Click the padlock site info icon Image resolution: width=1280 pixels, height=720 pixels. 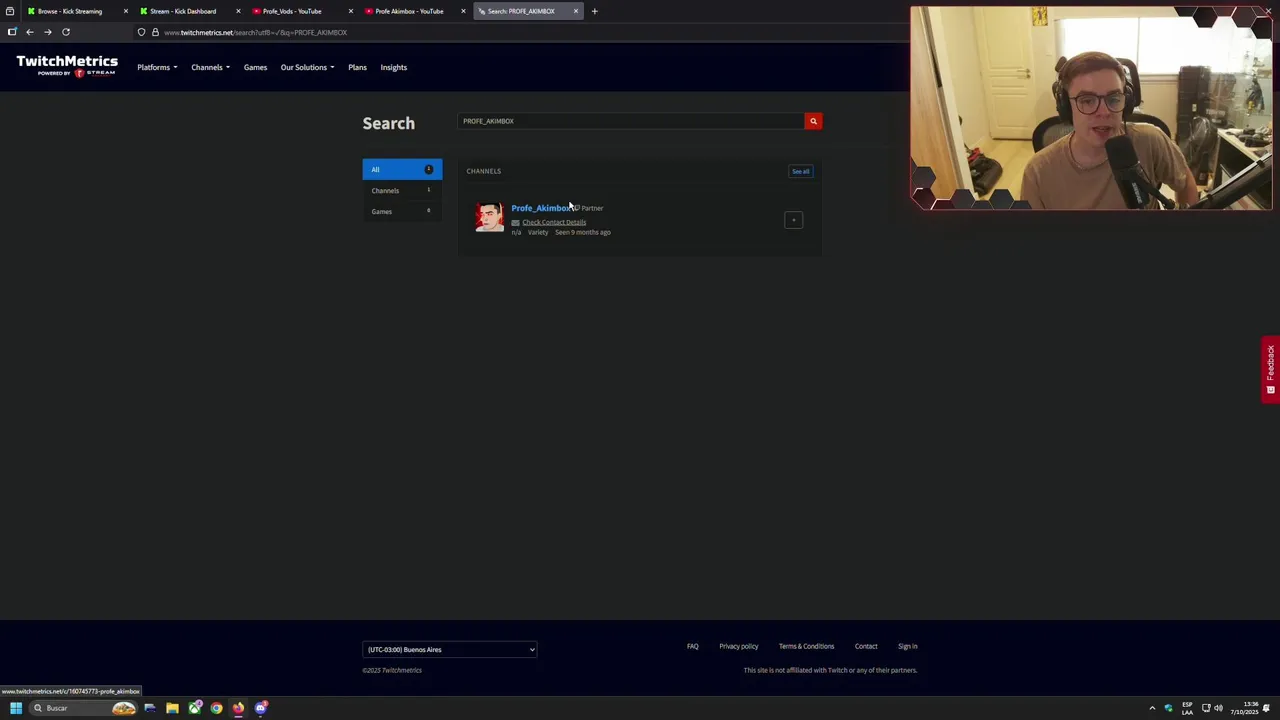(x=155, y=32)
